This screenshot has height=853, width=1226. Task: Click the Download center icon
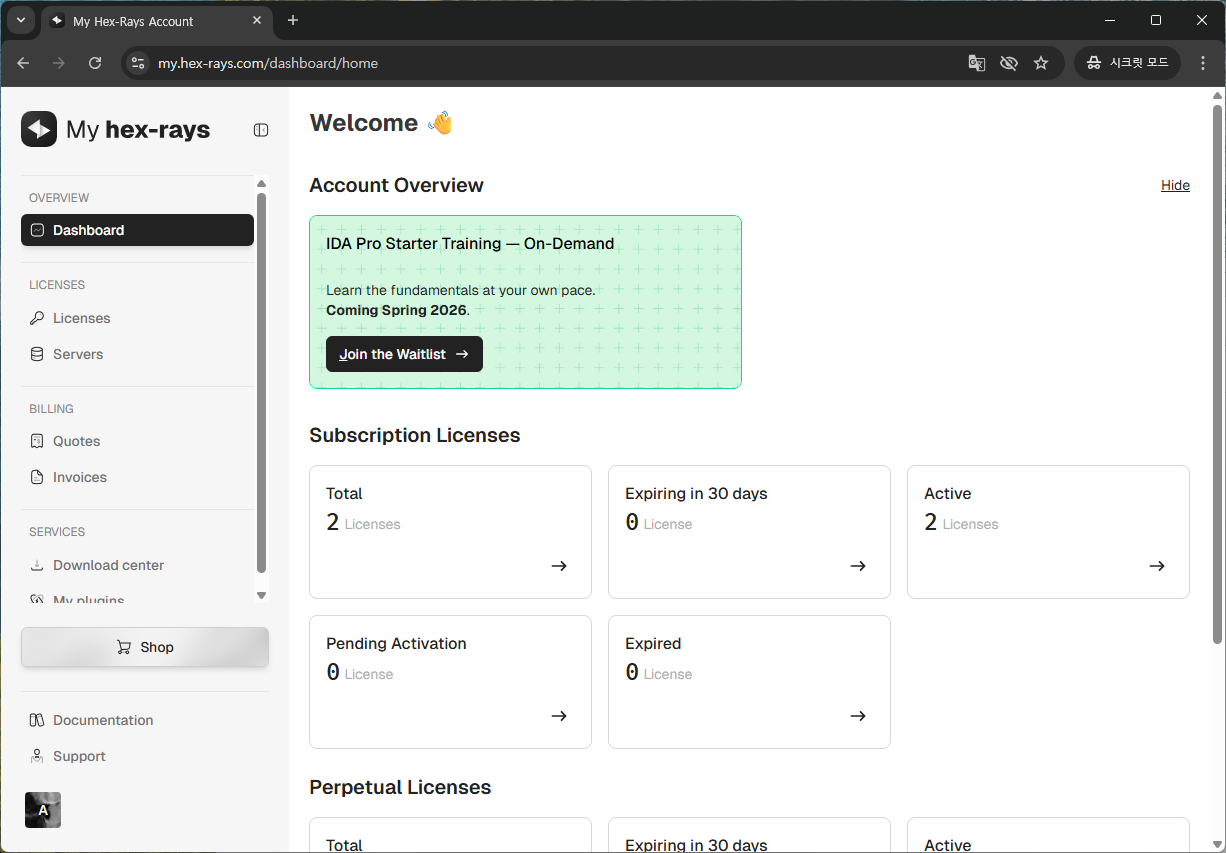(x=37, y=565)
